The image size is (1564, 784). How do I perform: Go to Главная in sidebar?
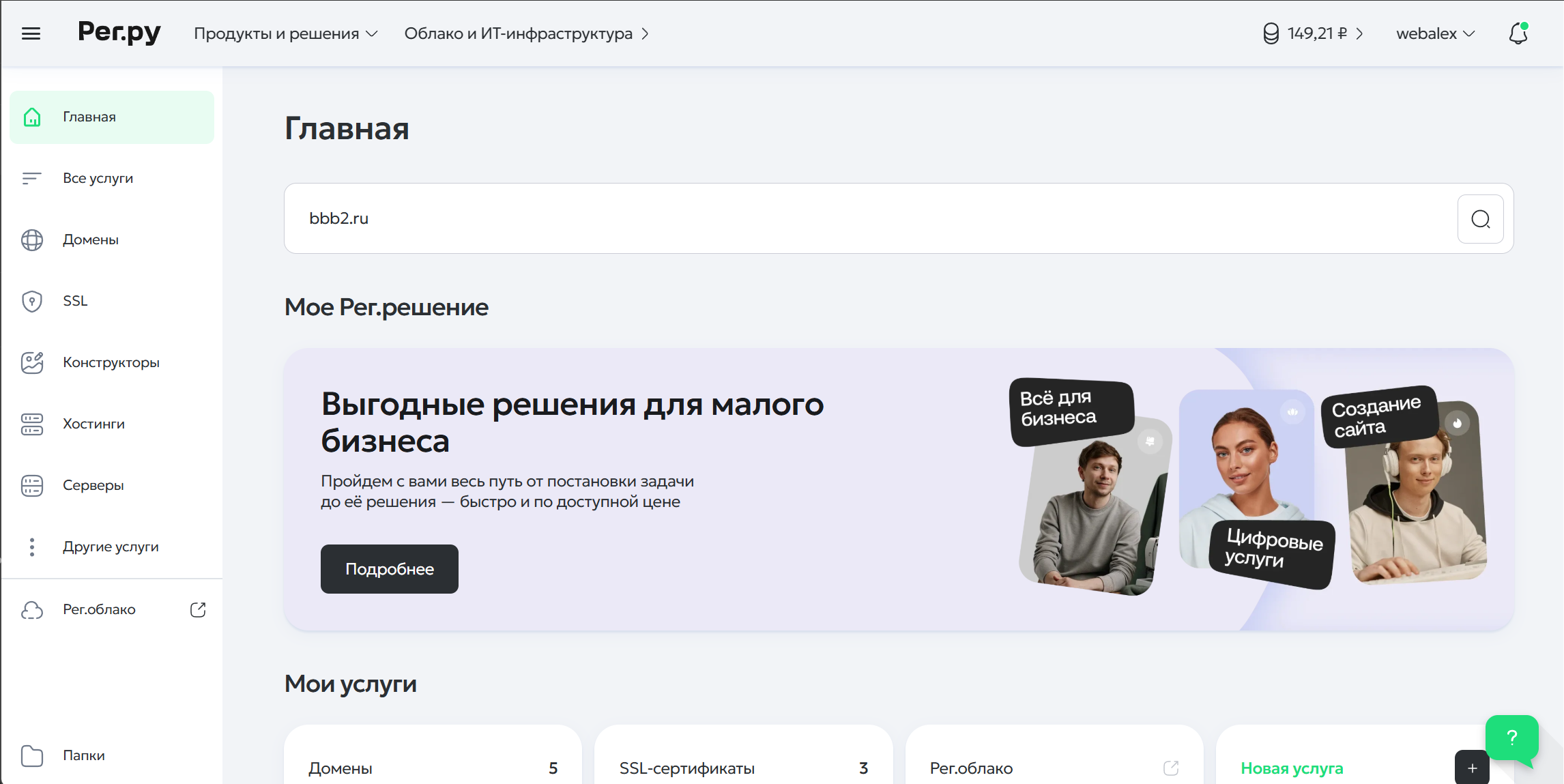click(x=112, y=117)
